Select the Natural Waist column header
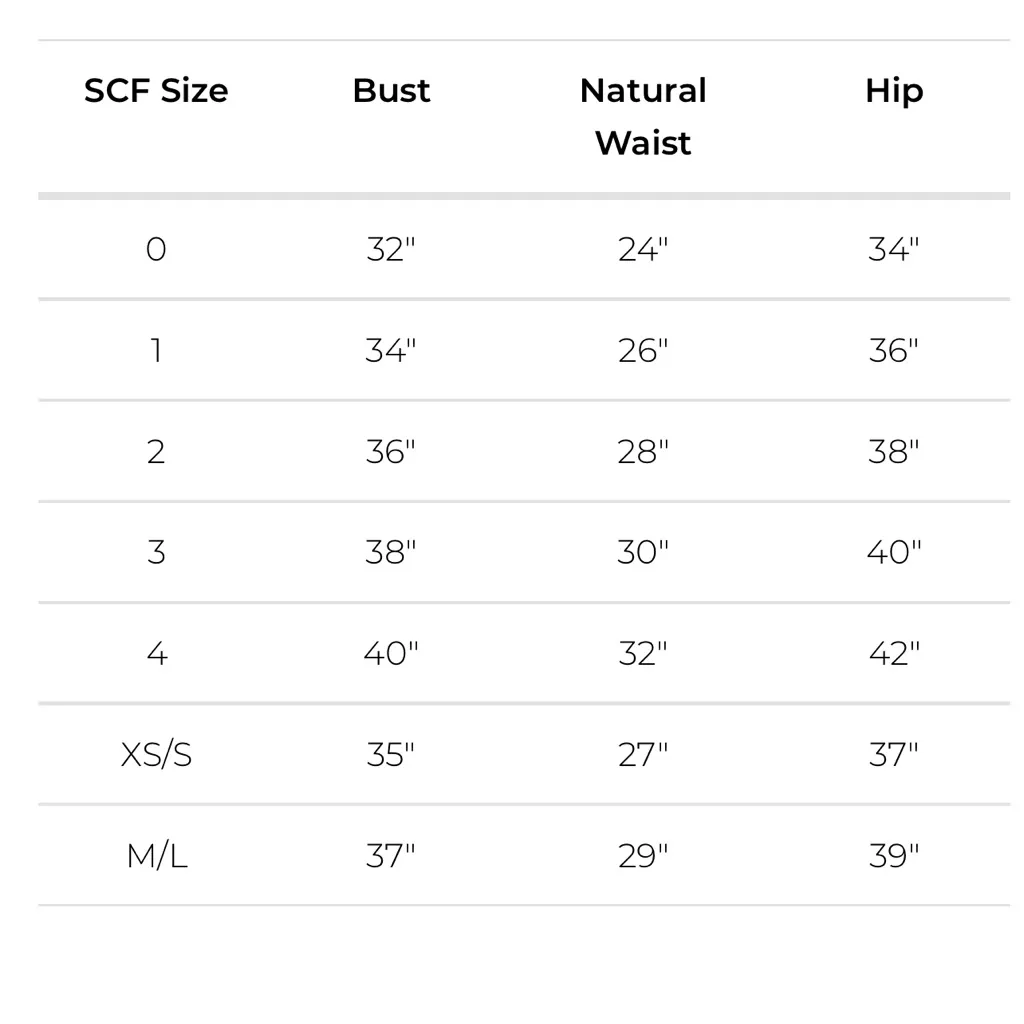The height and width of the screenshot is (1024, 1024). (643, 116)
